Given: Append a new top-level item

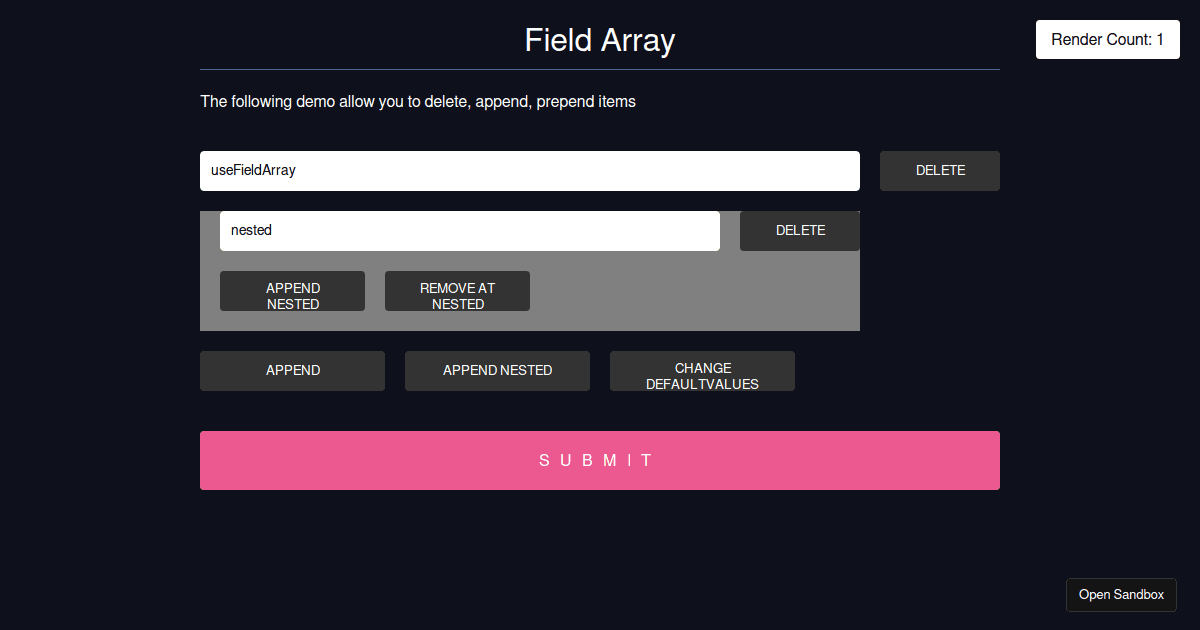Looking at the screenshot, I should 292,370.
